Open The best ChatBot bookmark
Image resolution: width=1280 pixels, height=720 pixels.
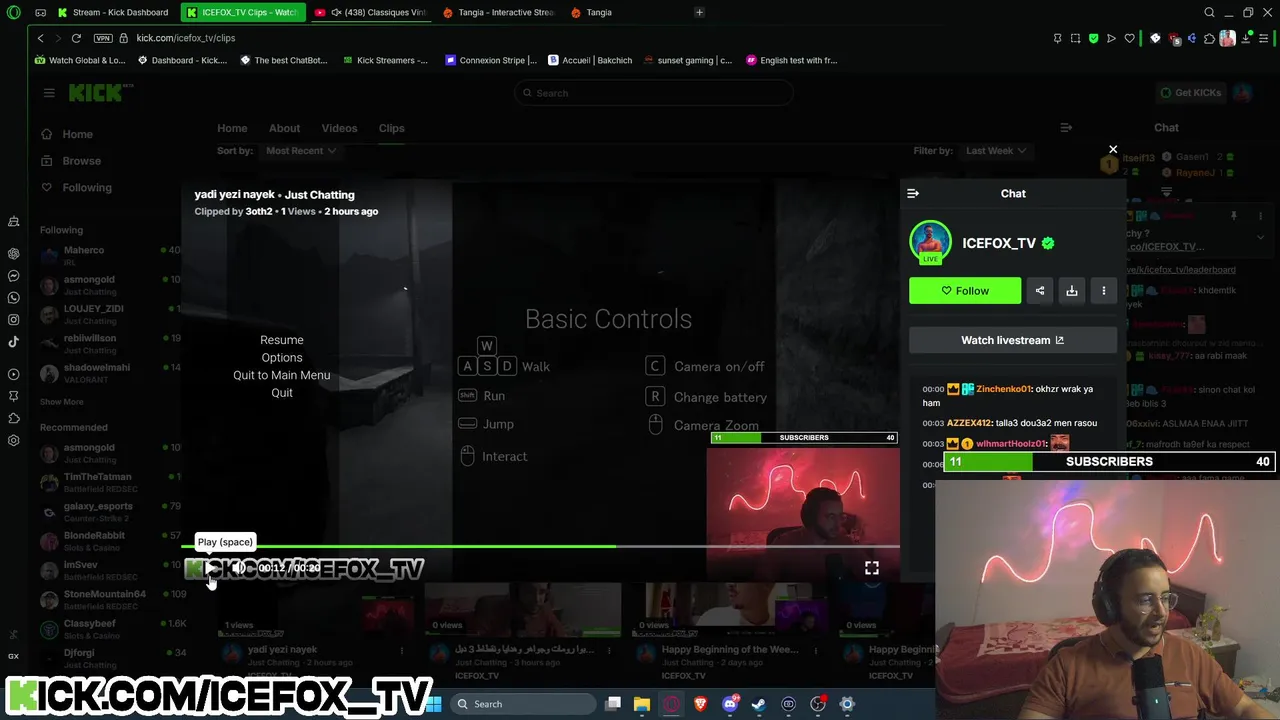[284, 60]
